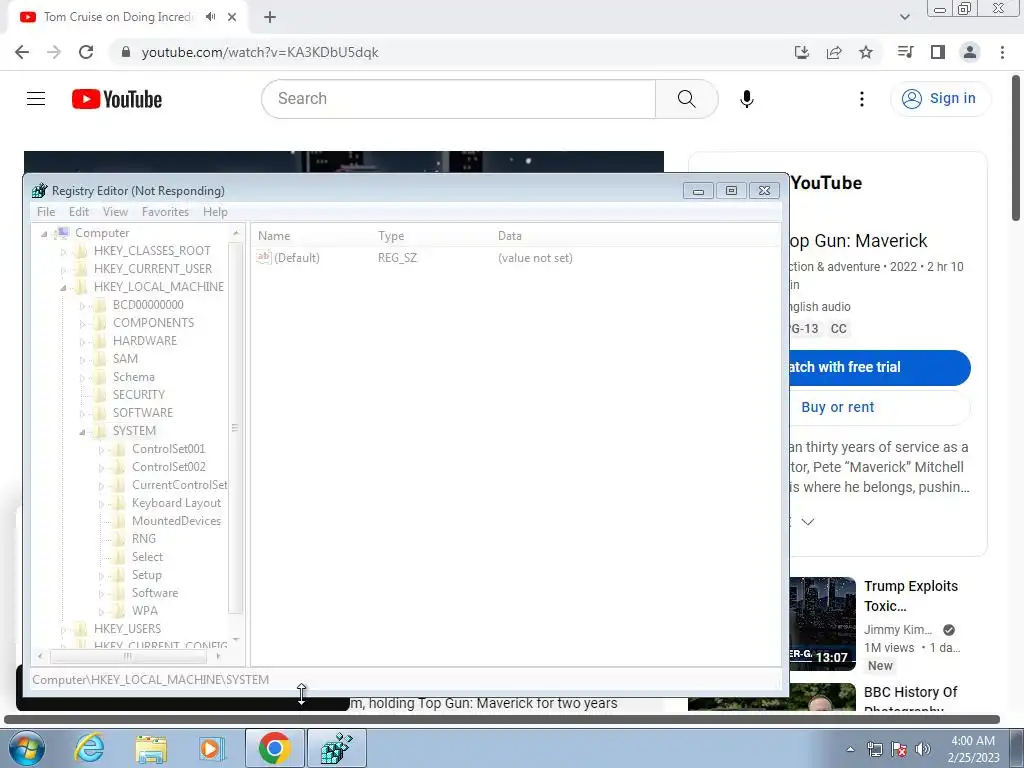Screen dimensions: 1024x768
Task: Click the registry tree horizontal scrollbar
Action: point(129,656)
